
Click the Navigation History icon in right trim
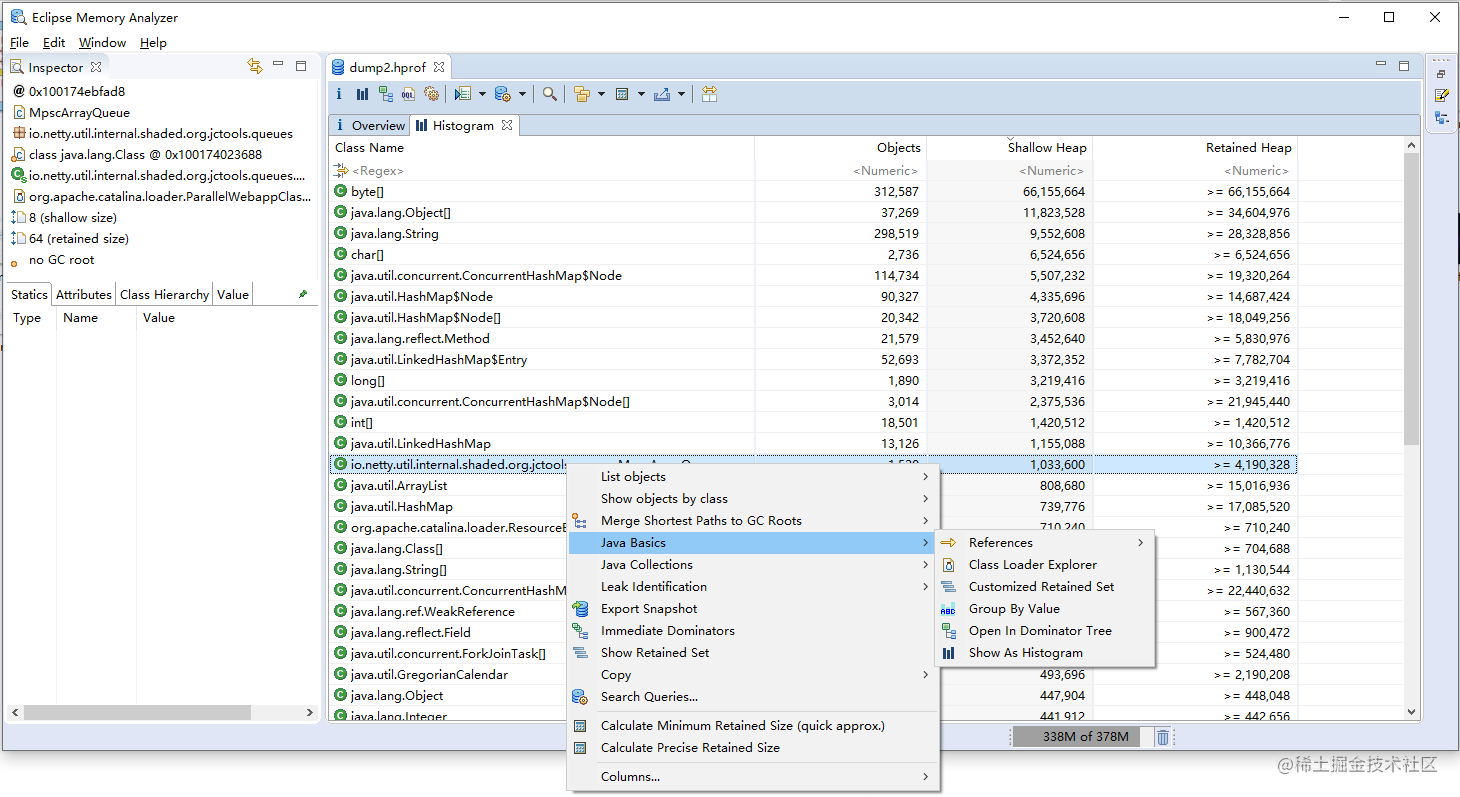[x=1441, y=118]
